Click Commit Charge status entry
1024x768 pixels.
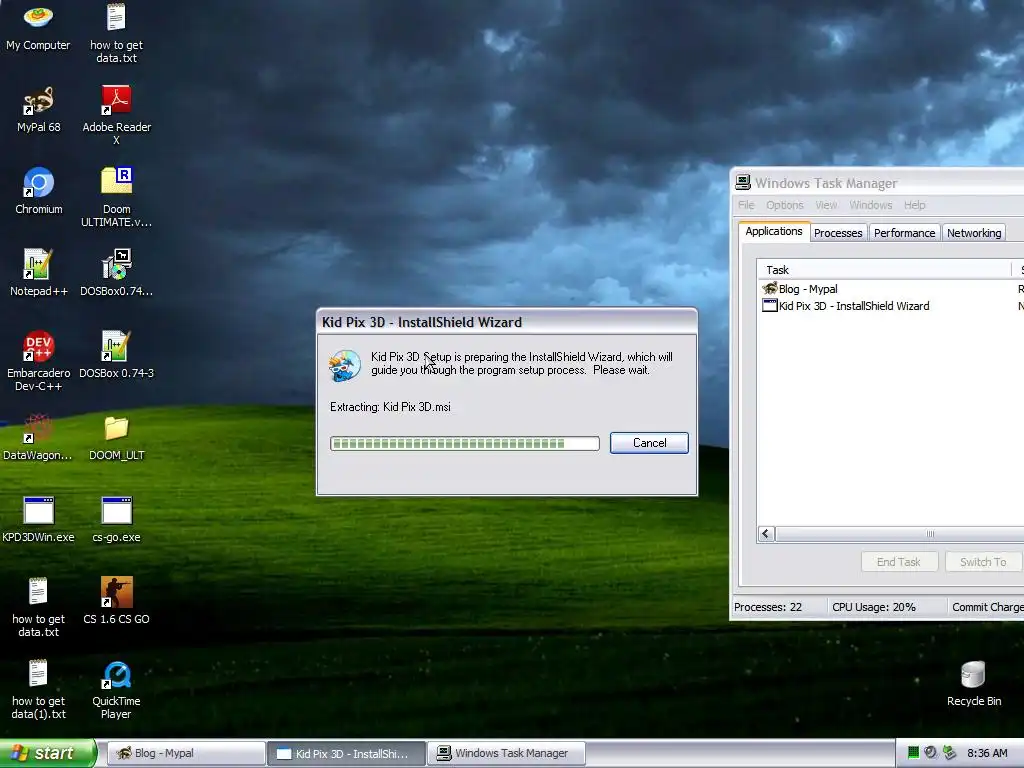(x=987, y=607)
